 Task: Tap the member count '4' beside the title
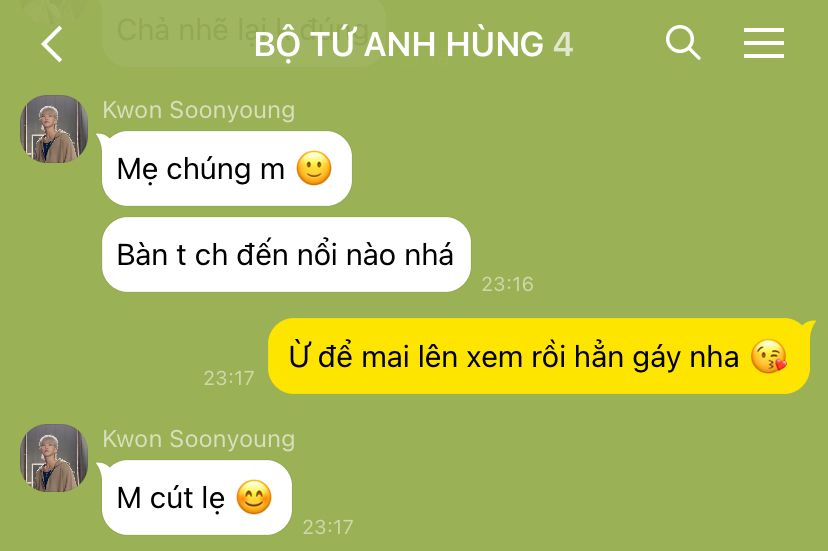563,44
